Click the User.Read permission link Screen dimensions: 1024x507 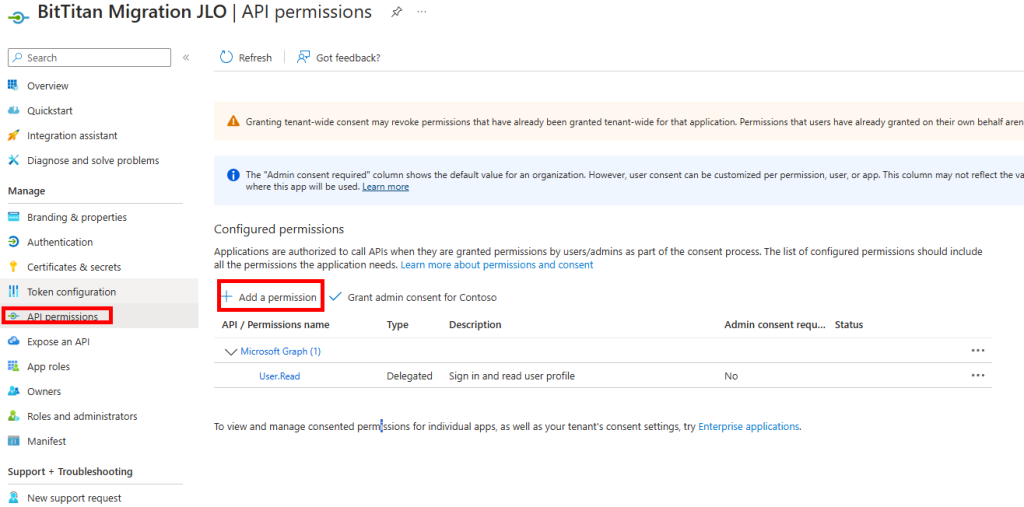(280, 376)
